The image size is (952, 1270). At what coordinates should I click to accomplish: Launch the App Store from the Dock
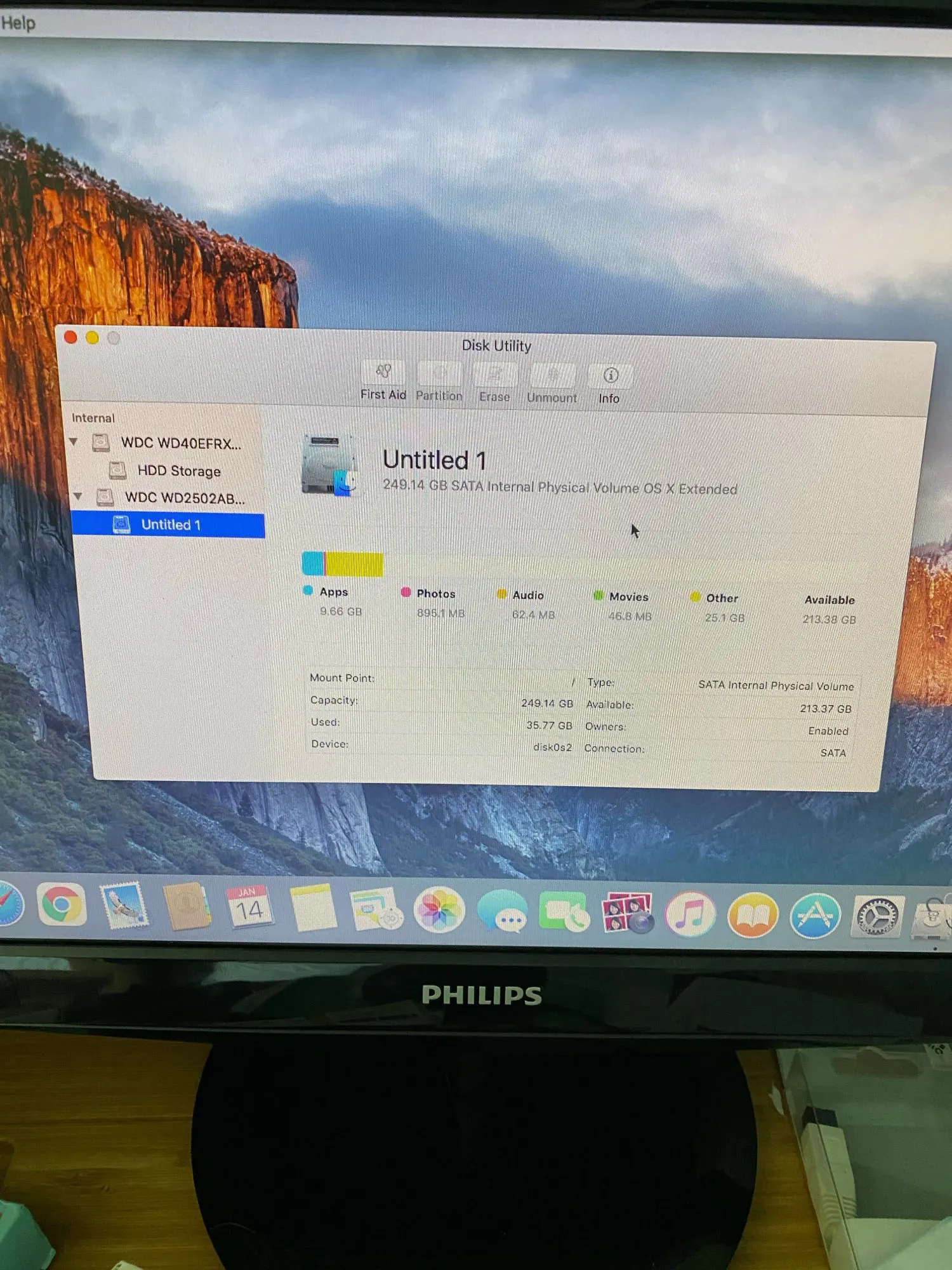point(816,917)
